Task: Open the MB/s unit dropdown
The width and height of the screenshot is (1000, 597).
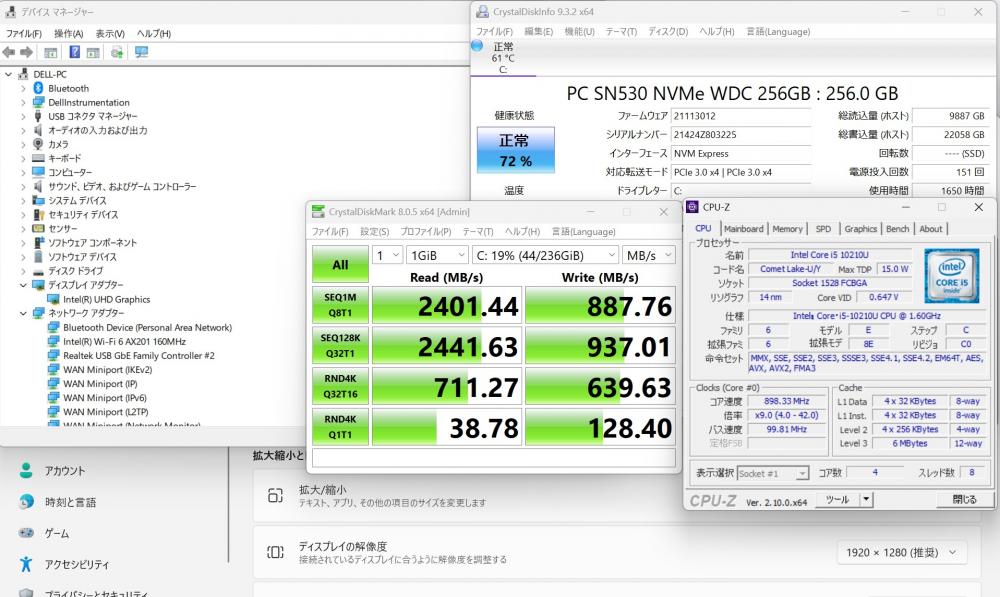Action: pyautogui.click(x=649, y=255)
